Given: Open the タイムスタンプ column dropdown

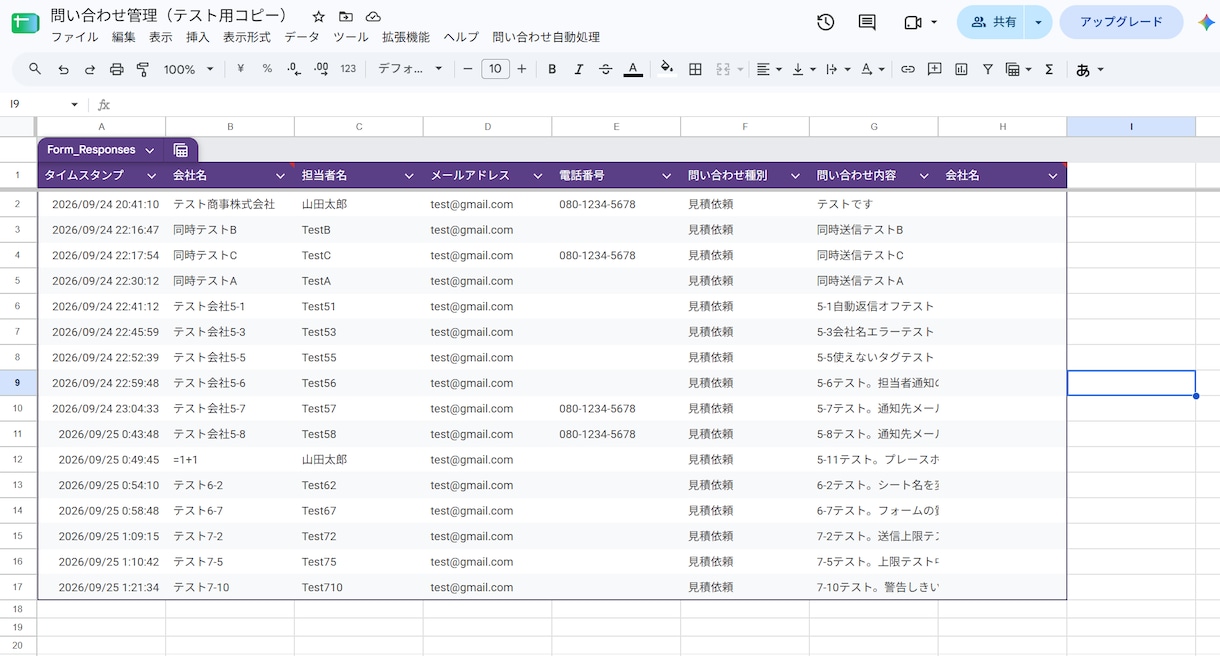Looking at the screenshot, I should pyautogui.click(x=152, y=175).
